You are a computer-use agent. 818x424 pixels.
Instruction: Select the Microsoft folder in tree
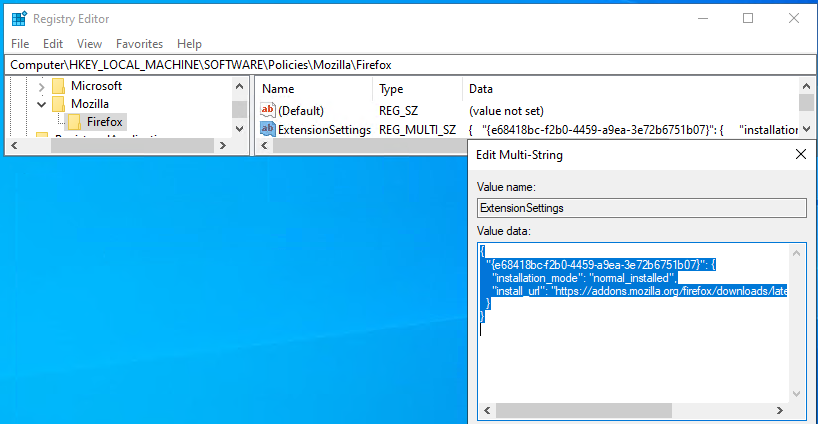96,86
